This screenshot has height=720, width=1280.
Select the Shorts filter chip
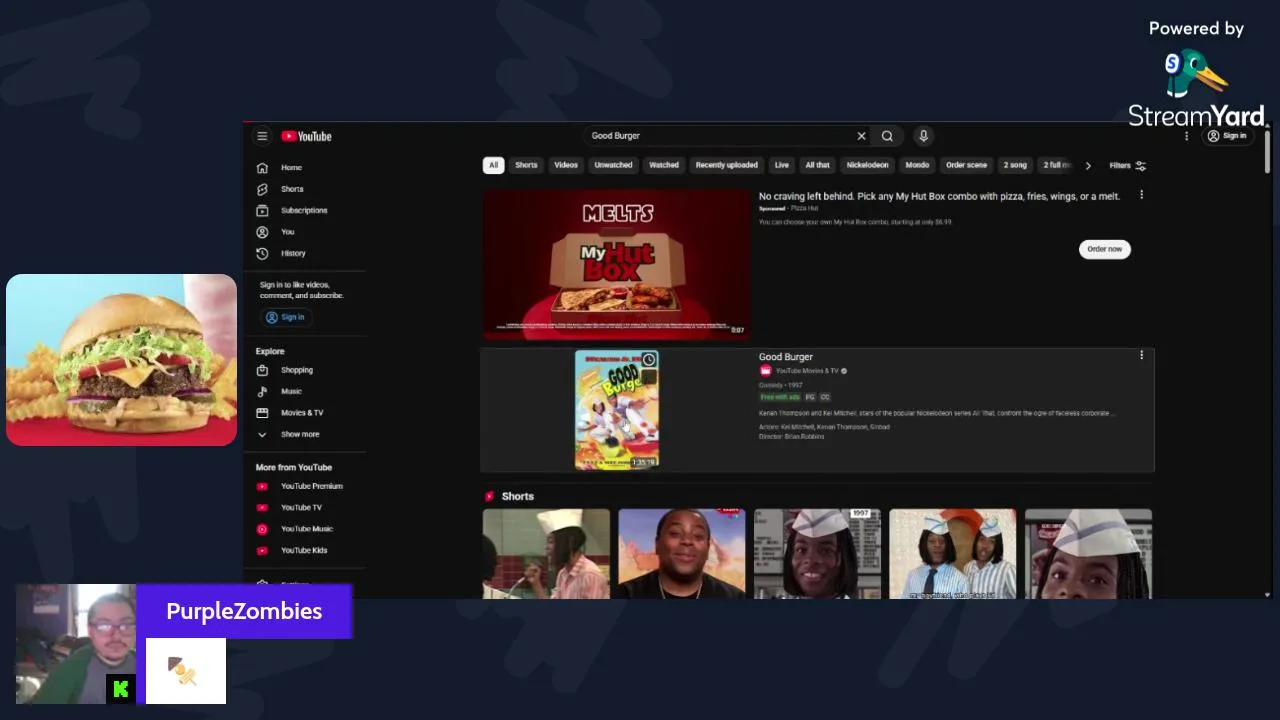[x=526, y=165]
